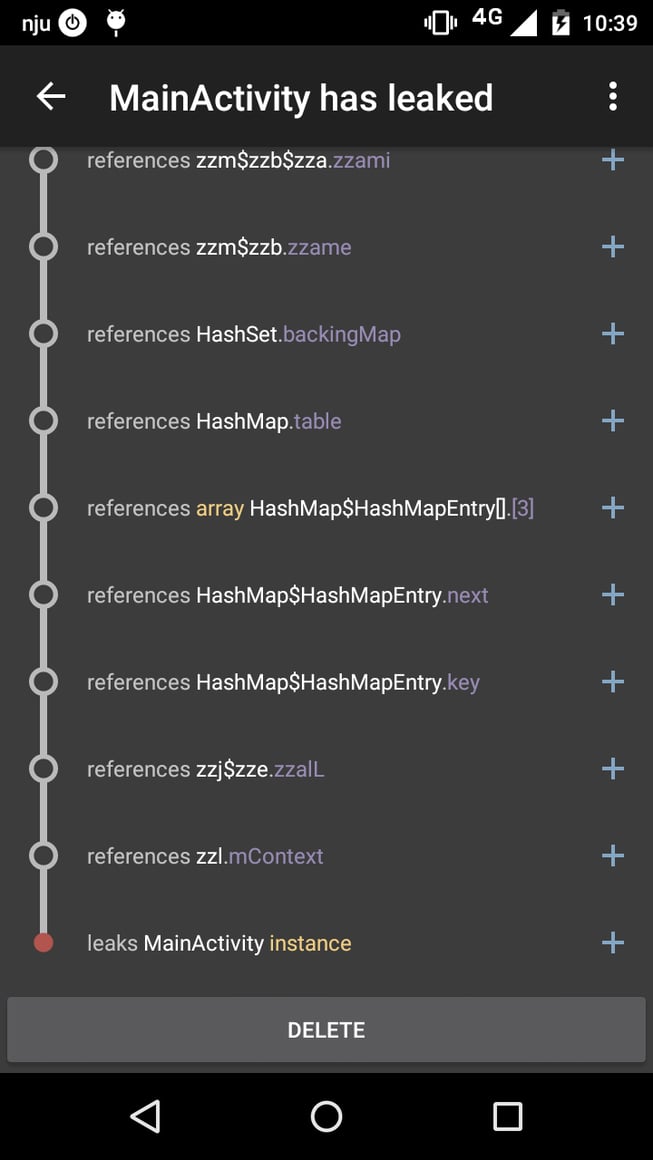
Task: Expand HashSet.backingMap details with plus
Action: [612, 334]
